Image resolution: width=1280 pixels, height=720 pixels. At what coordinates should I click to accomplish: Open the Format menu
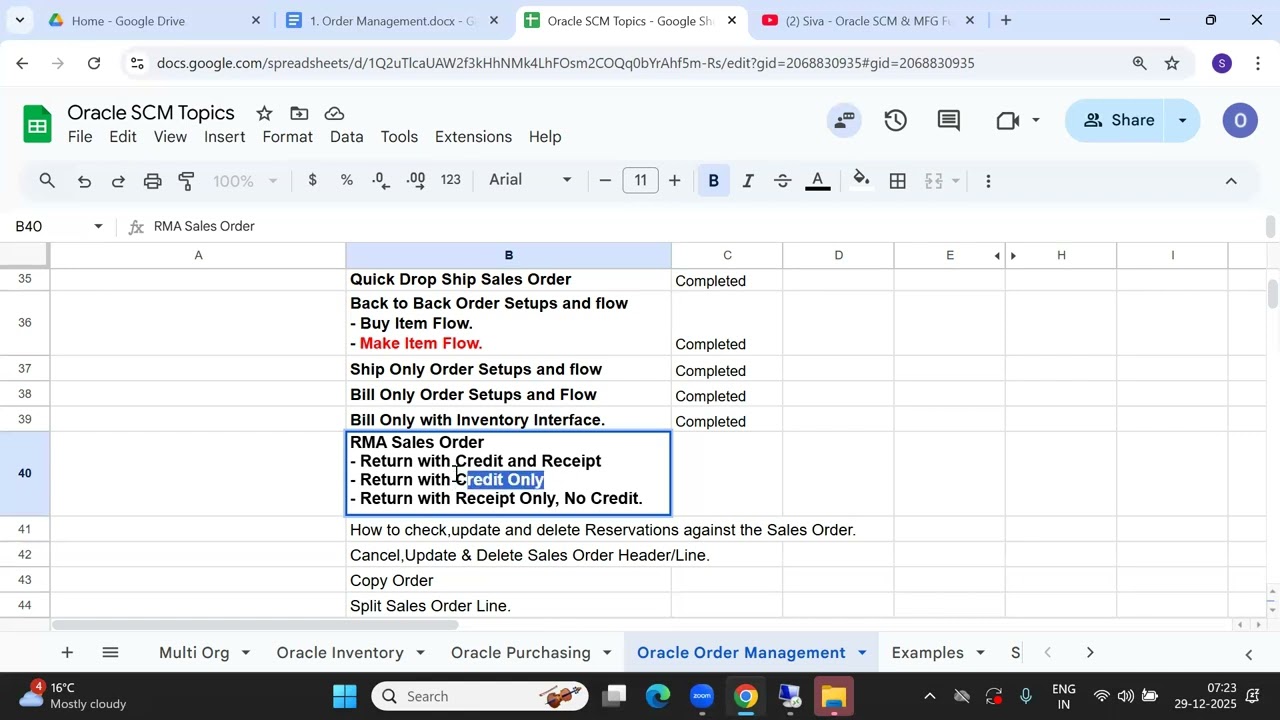[288, 137]
